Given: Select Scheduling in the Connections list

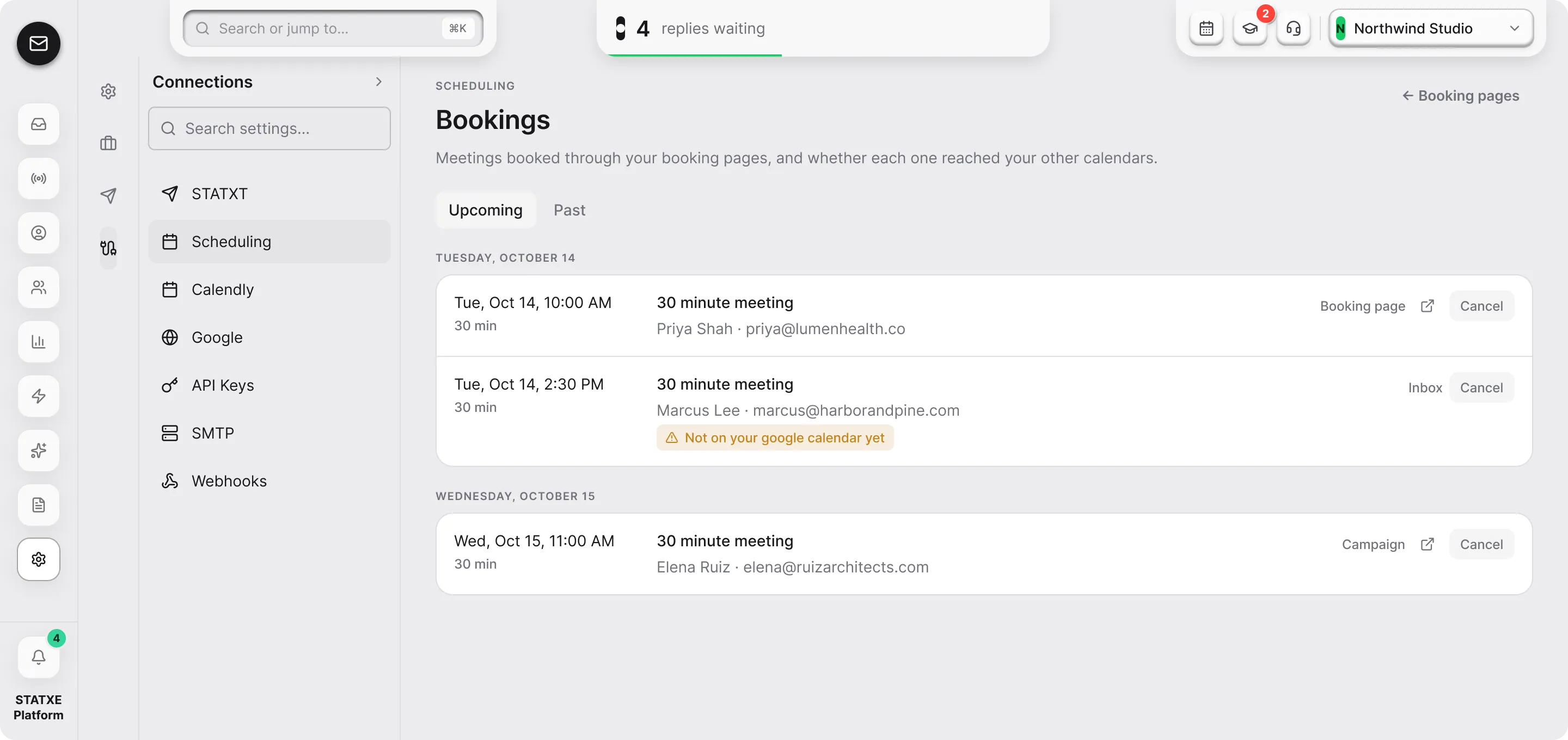Looking at the screenshot, I should pos(269,242).
